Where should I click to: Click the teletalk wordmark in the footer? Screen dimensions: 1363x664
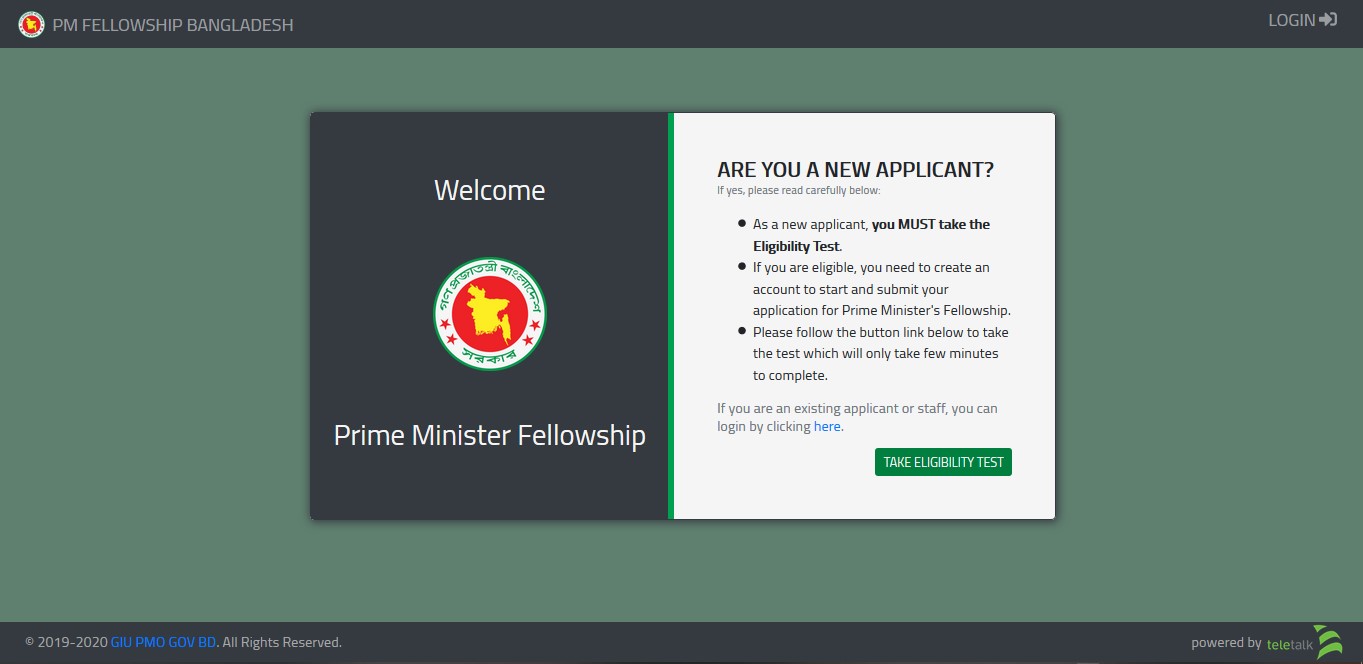pos(1289,644)
